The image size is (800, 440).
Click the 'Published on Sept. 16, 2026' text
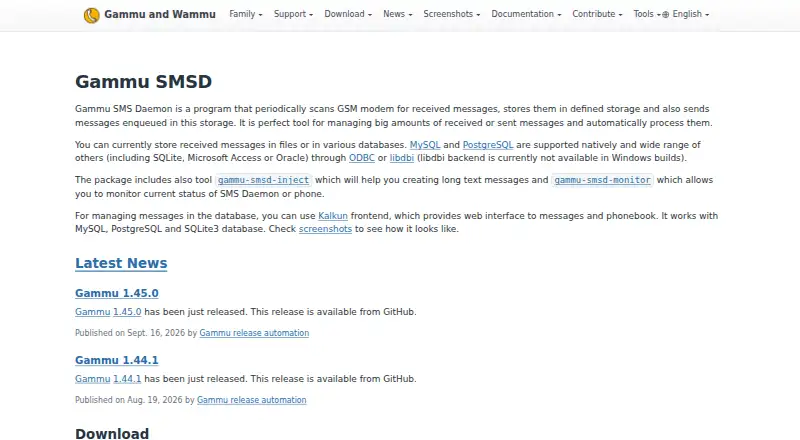130,333
